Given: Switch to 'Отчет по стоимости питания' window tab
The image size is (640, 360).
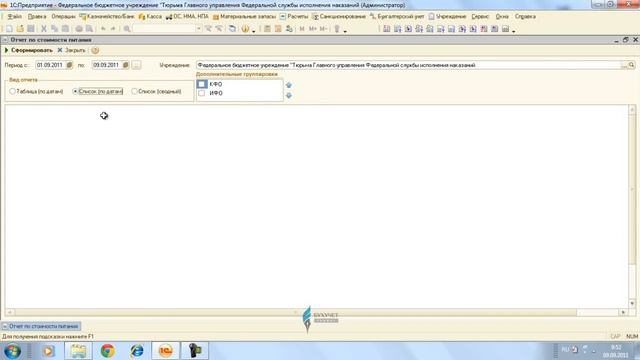Looking at the screenshot, I should [41, 326].
